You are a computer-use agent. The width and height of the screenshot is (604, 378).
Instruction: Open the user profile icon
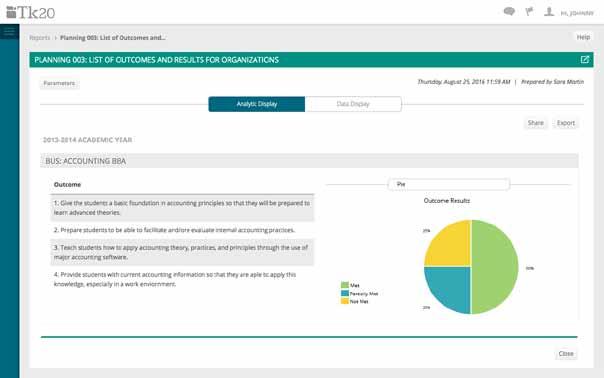(x=549, y=12)
